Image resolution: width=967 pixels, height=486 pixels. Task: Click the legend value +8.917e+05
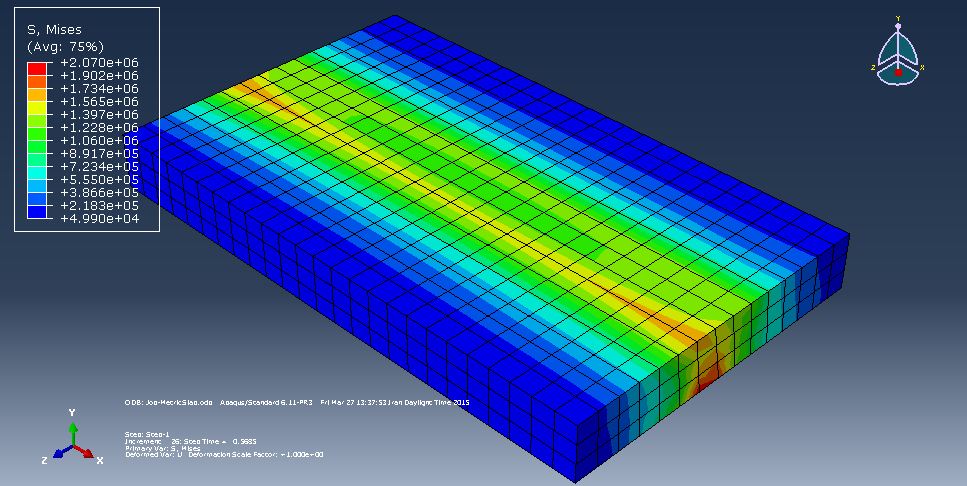pyautogui.click(x=99, y=154)
